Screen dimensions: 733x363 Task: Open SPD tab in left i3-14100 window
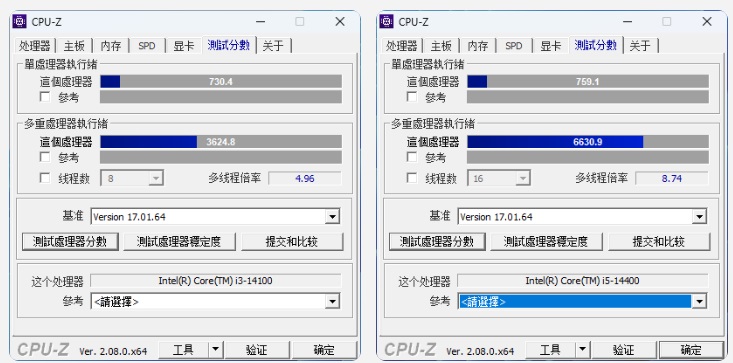coord(147,46)
